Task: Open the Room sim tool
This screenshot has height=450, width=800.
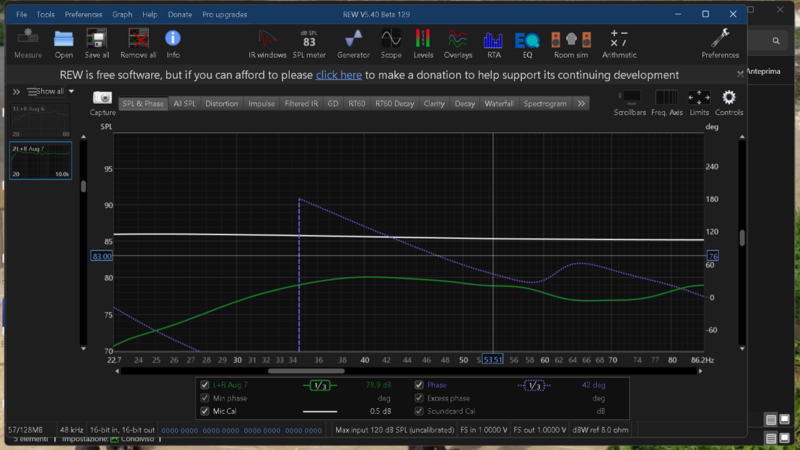Action: 571,43
